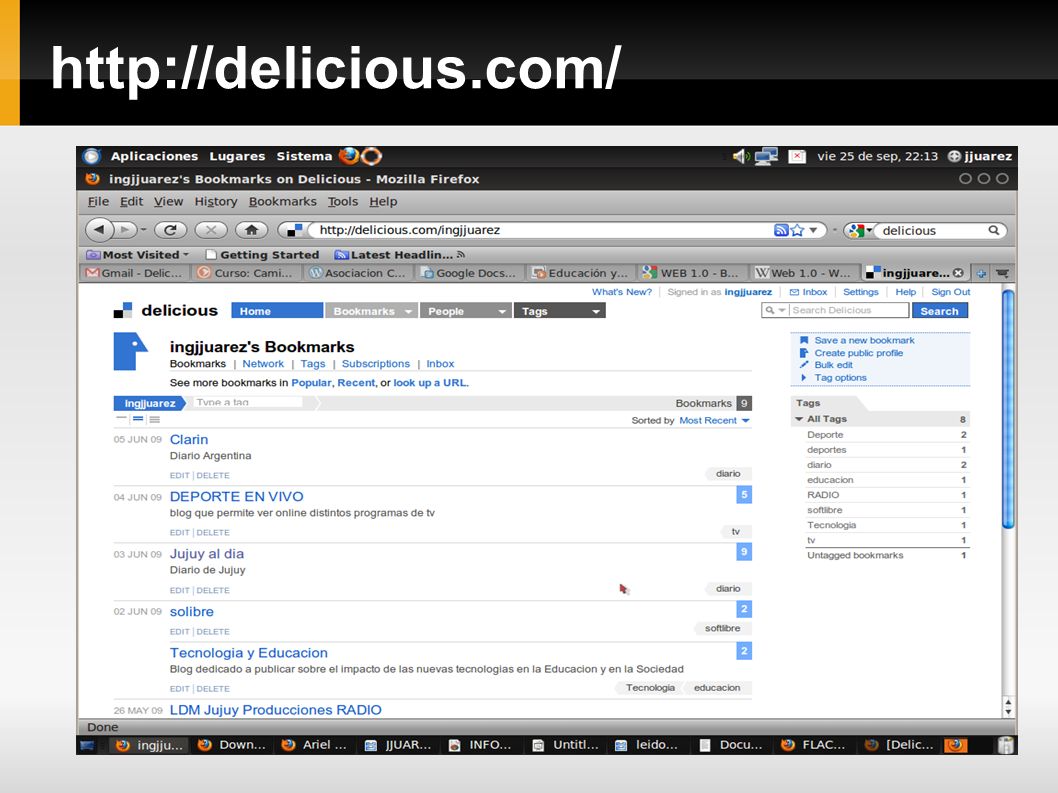The height and width of the screenshot is (793, 1058).
Task: Click the Firefox Back arrow button
Action: (99, 229)
